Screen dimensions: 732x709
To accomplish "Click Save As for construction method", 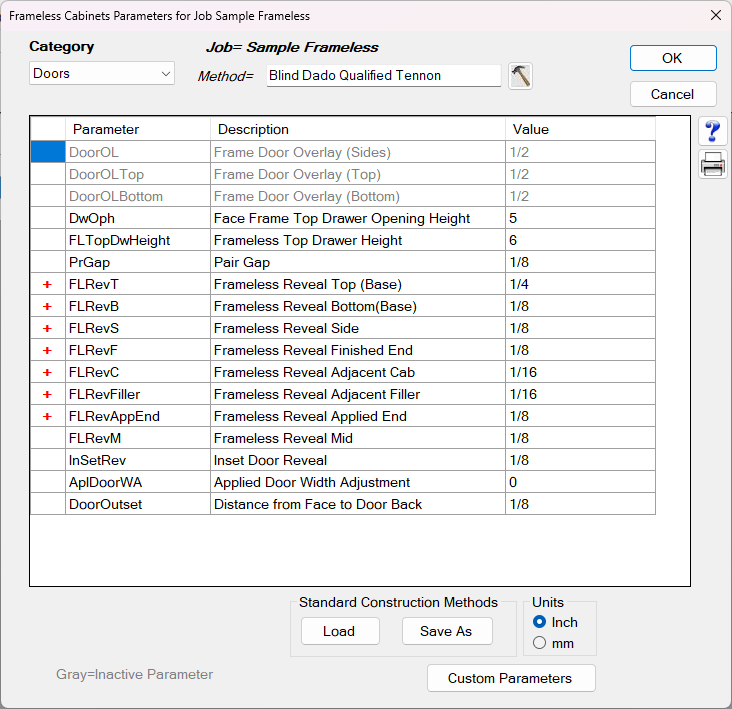I will 446,631.
